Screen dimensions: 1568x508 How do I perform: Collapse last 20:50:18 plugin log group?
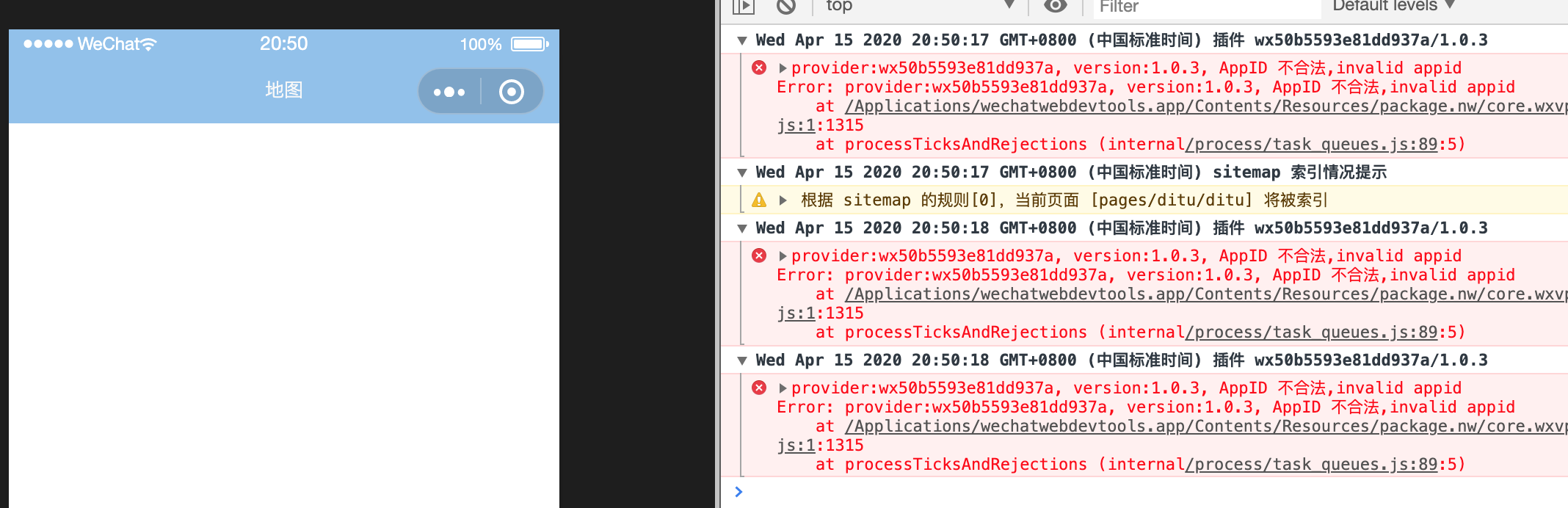pos(742,360)
